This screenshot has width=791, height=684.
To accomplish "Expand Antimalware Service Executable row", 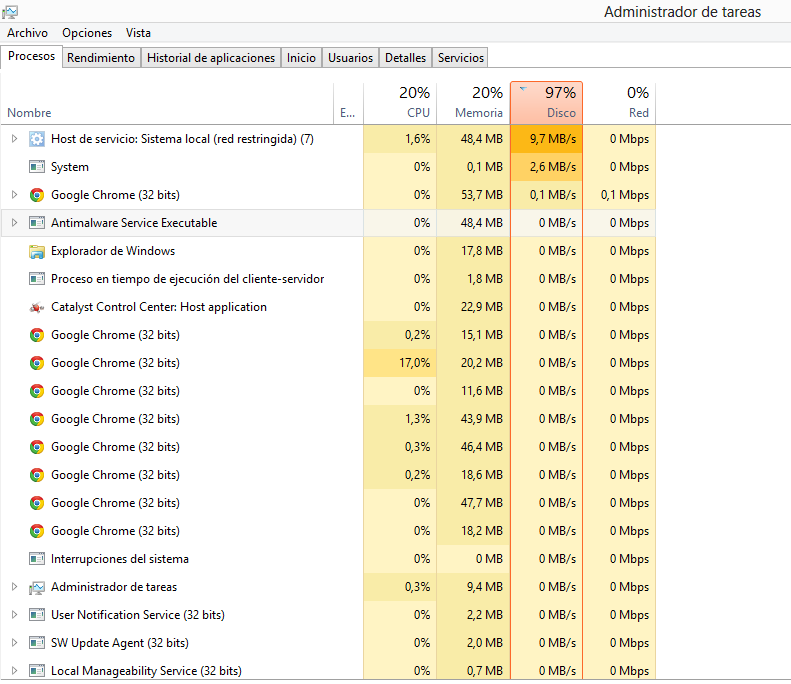I will point(14,223).
